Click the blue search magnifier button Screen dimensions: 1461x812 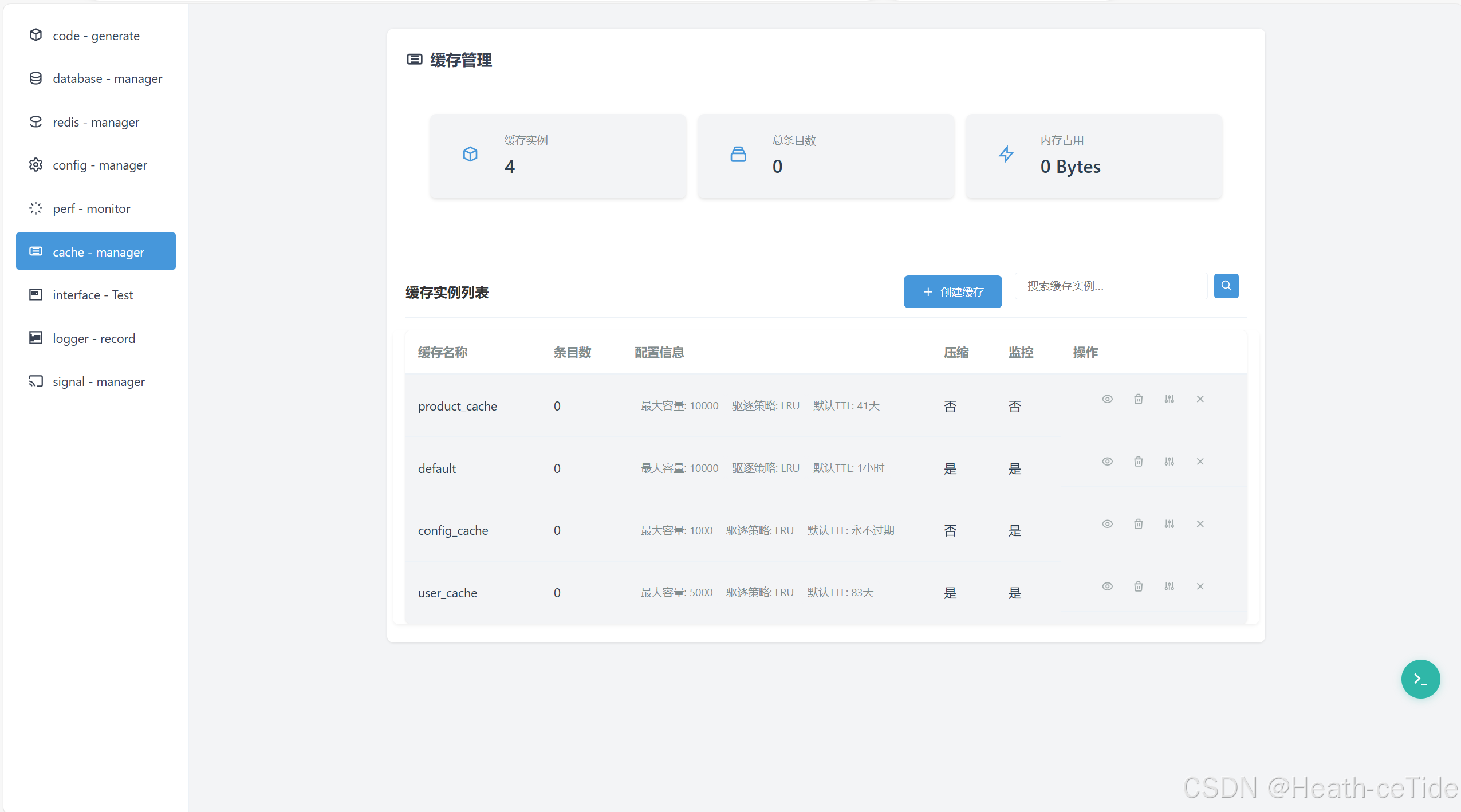(x=1226, y=286)
